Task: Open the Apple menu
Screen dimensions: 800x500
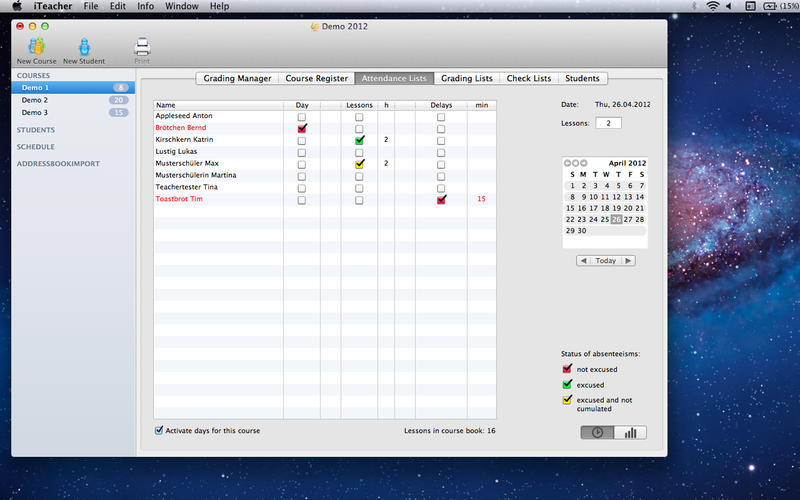Action: pyautogui.click(x=17, y=6)
